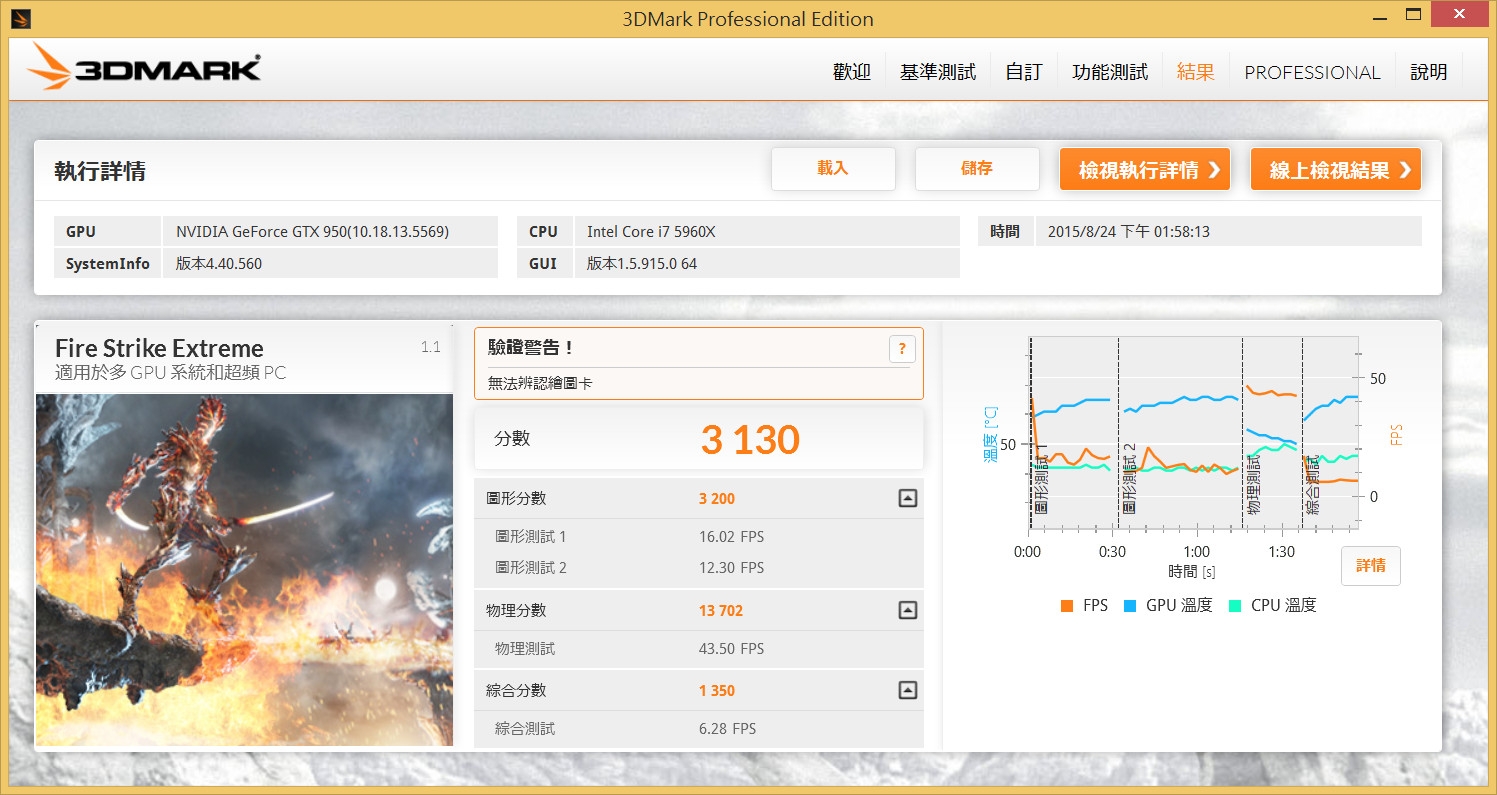Close the 3DMark window
The width and height of the screenshot is (1497, 795).
(1462, 14)
